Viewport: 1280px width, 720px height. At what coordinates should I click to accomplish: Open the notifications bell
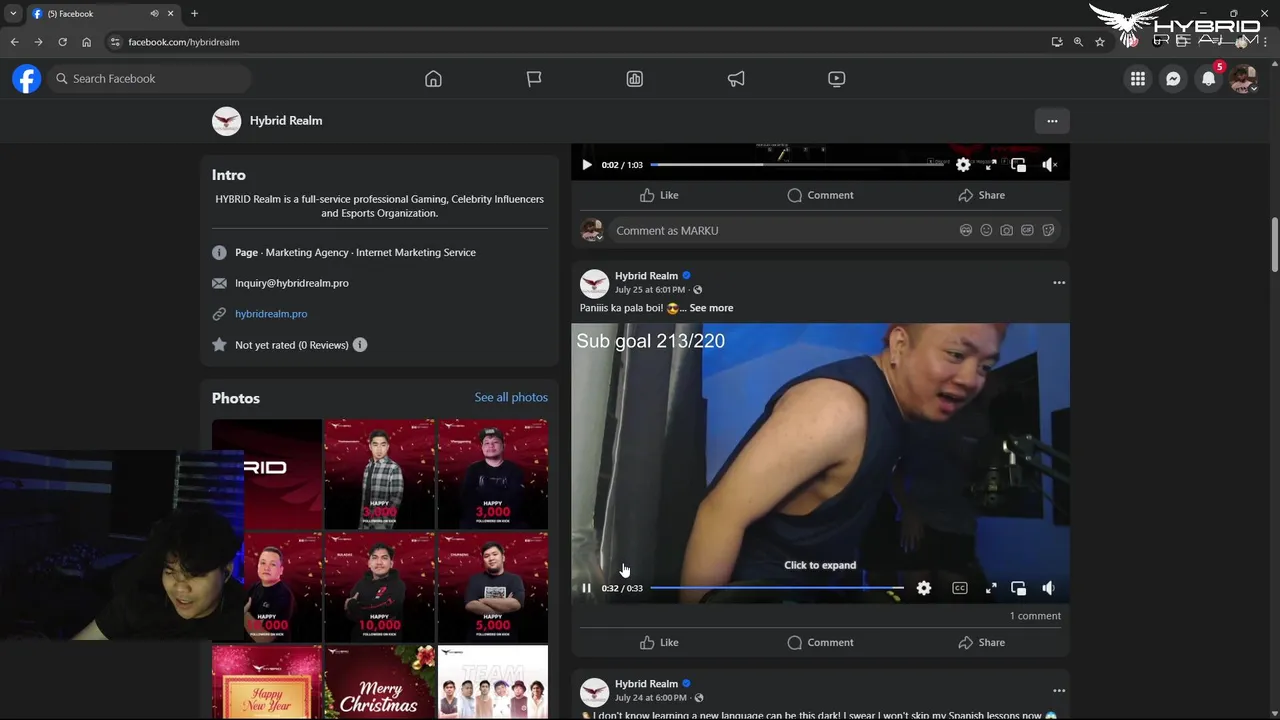(x=1209, y=79)
